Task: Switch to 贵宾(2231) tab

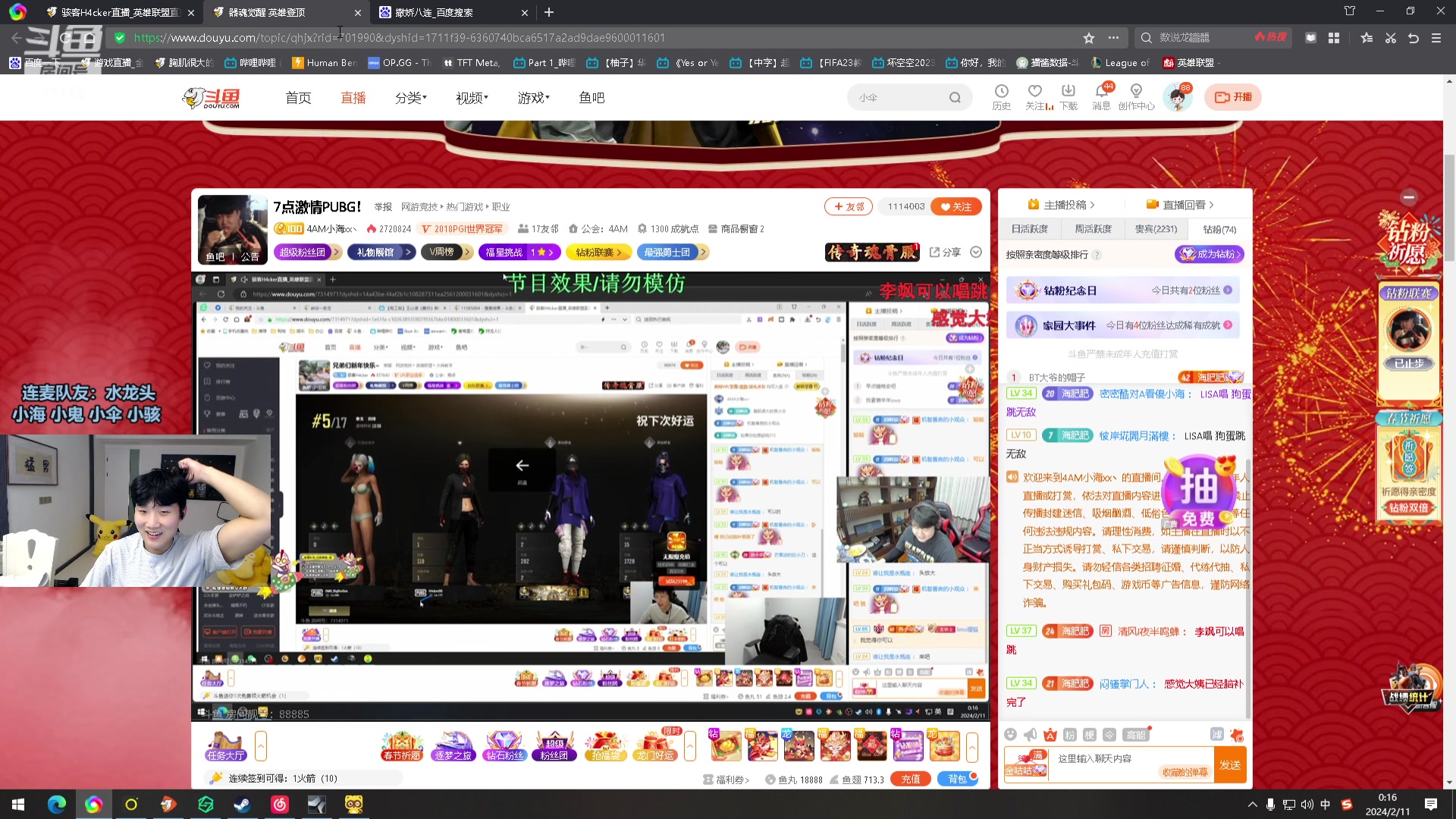Action: pyautogui.click(x=1156, y=228)
